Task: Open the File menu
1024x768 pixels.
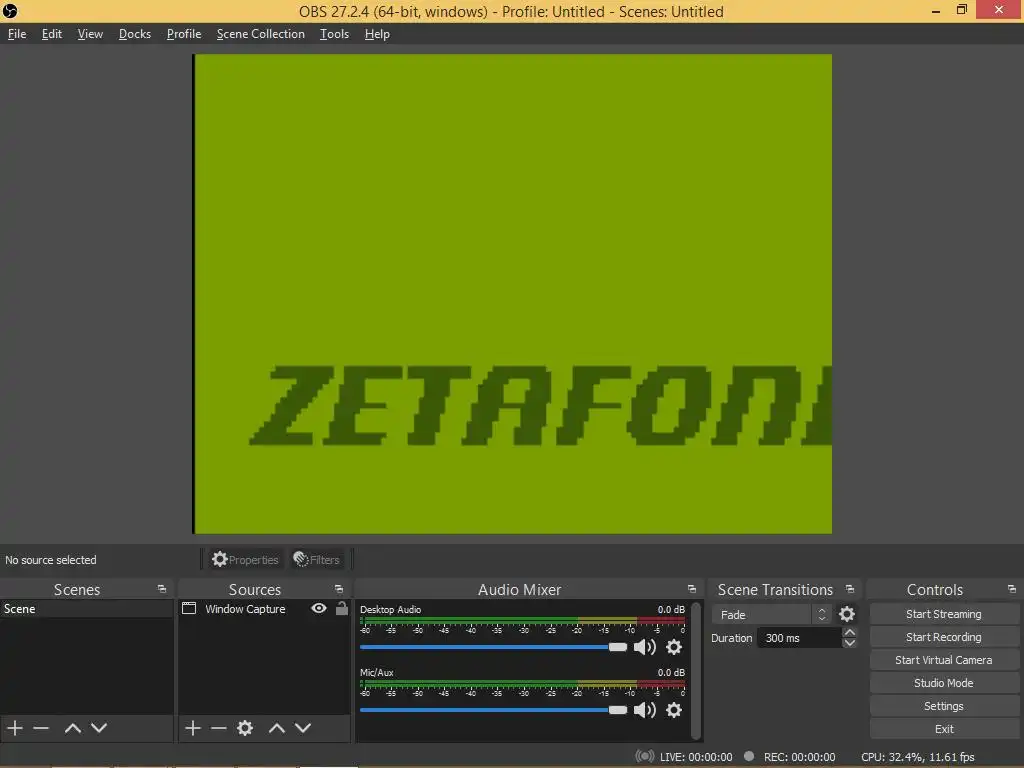Action: [x=17, y=34]
